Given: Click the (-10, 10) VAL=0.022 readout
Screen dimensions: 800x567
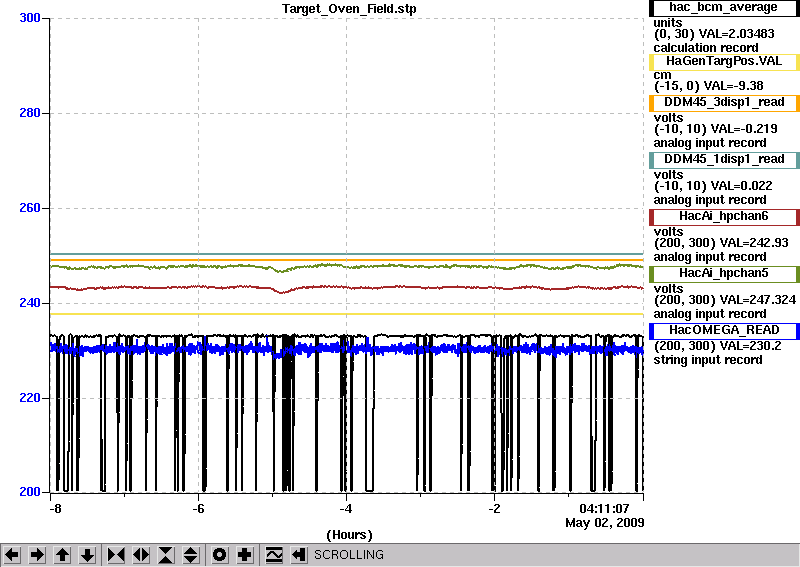Looking at the screenshot, I should (x=713, y=186).
